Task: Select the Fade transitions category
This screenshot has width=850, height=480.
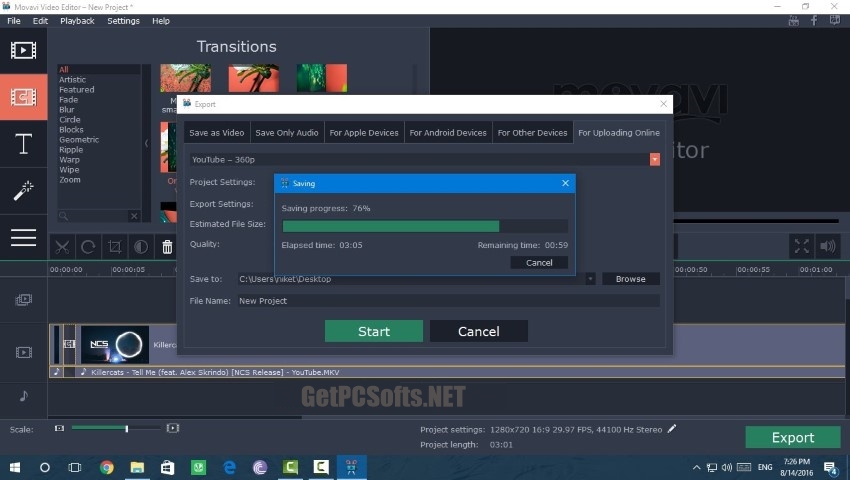Action: [x=69, y=100]
